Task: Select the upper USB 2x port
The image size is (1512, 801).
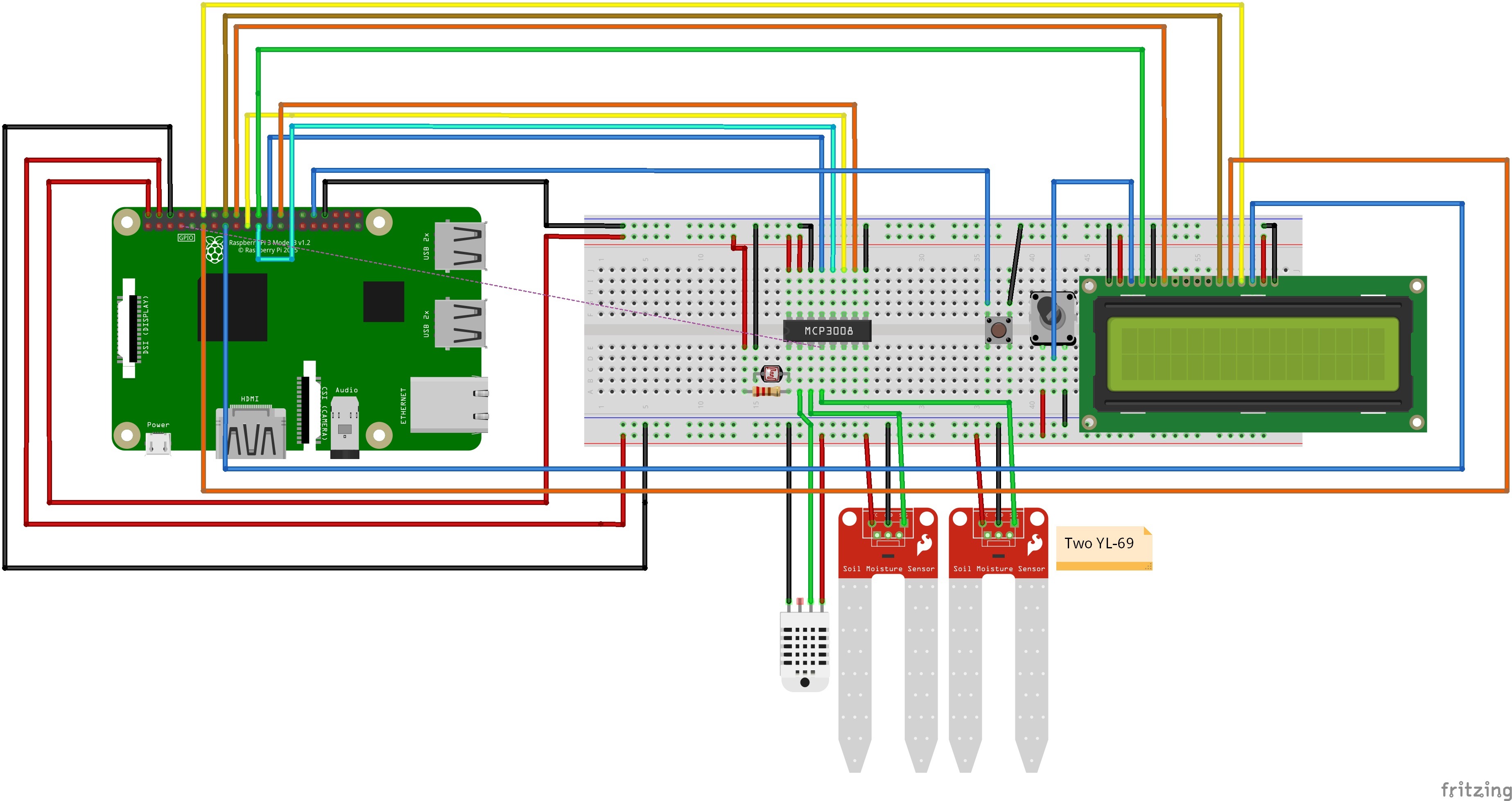Action: click(x=461, y=245)
